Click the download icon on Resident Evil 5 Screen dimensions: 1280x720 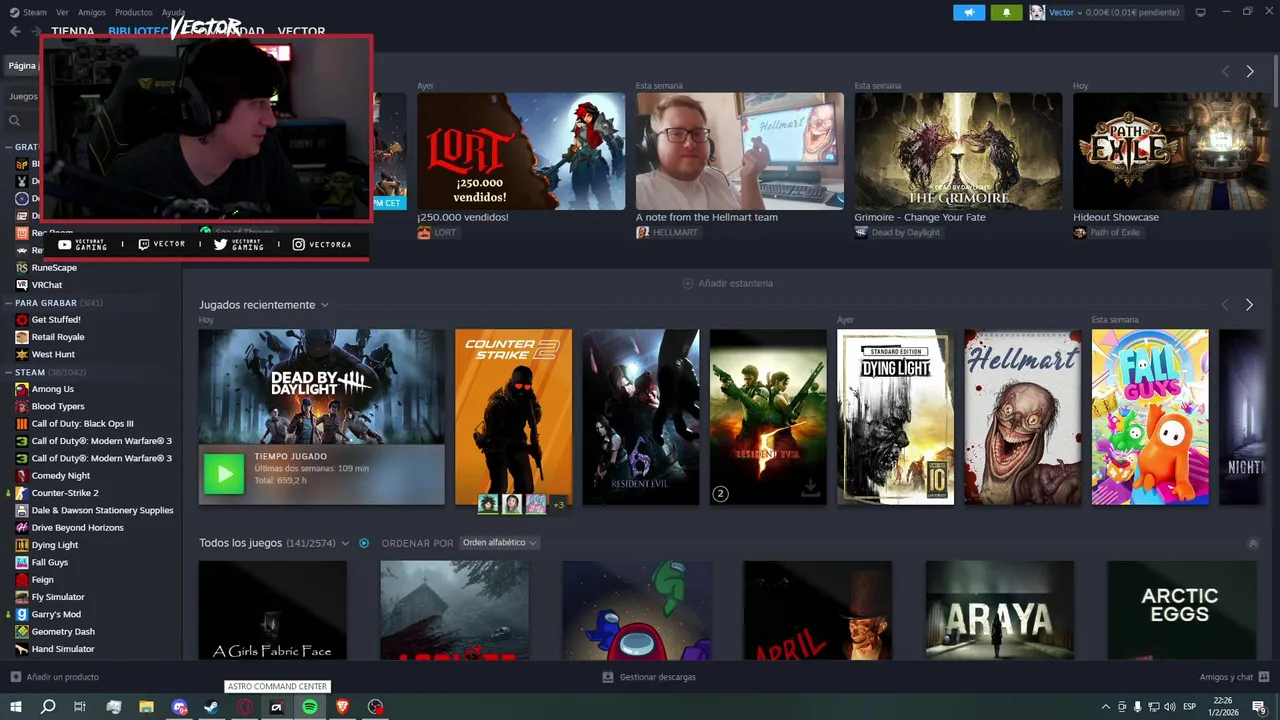coord(810,488)
